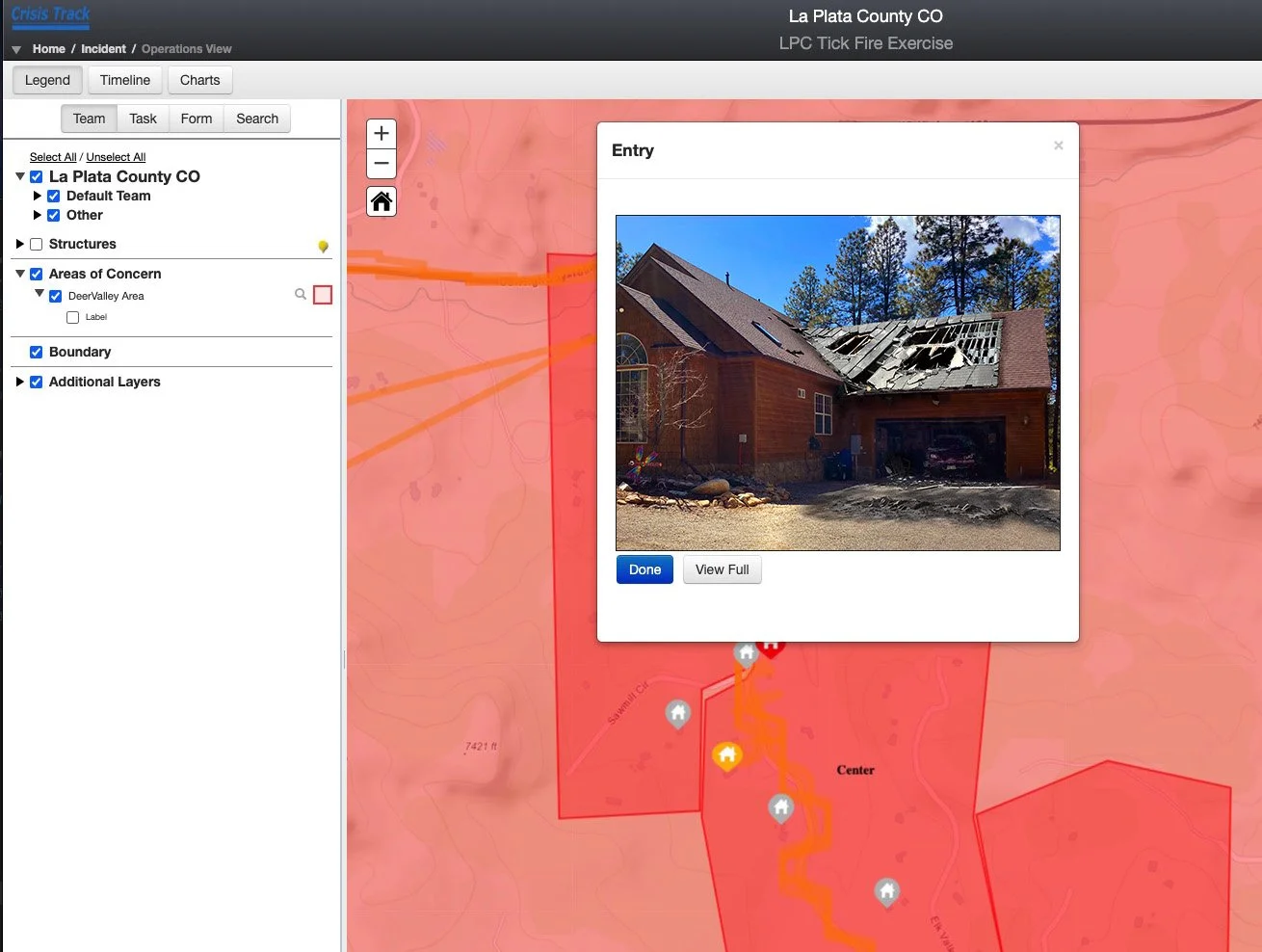Click the Unselect All link

[x=116, y=157]
